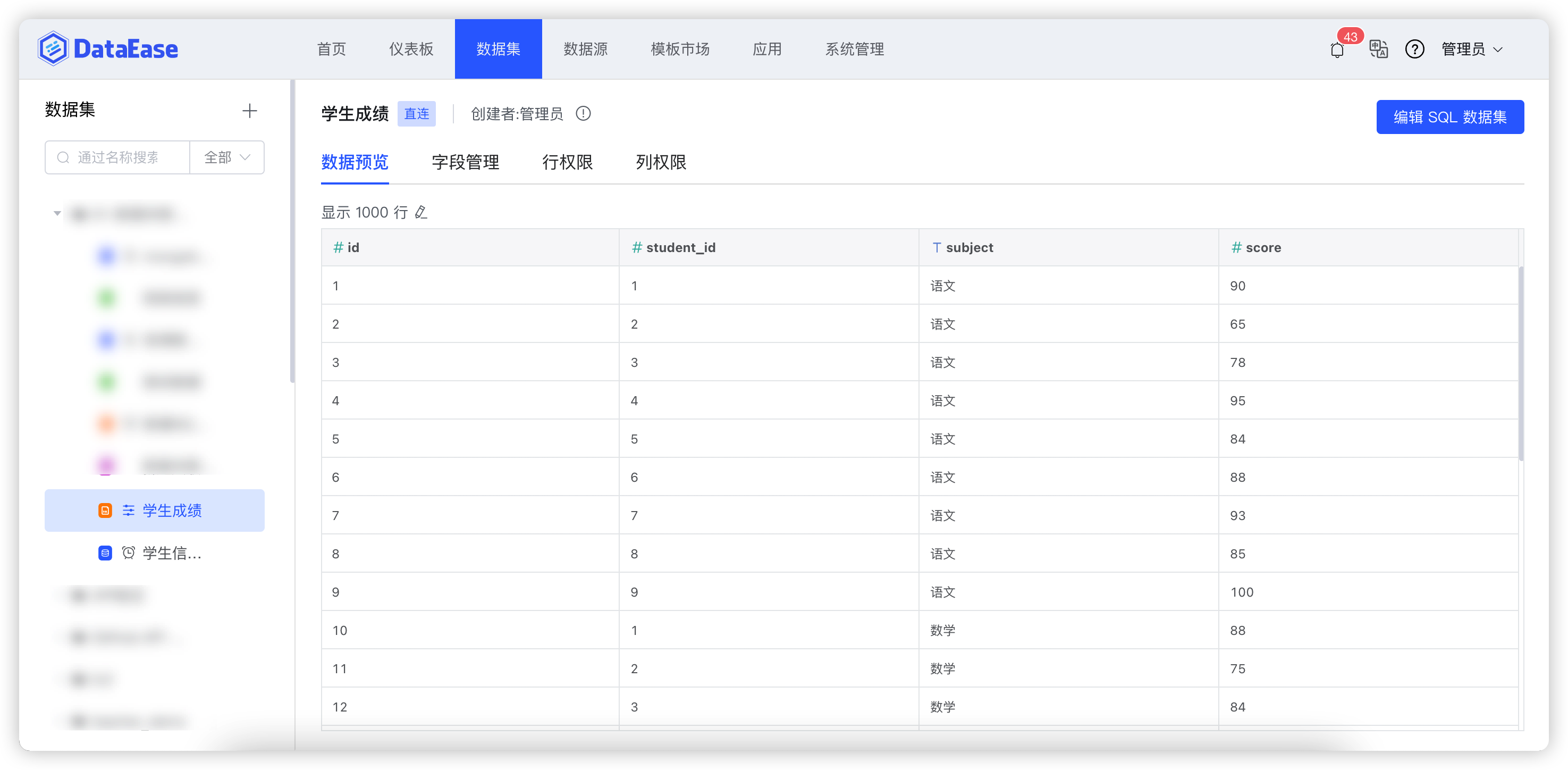Collapse the top dataset folder arrow

(x=57, y=213)
